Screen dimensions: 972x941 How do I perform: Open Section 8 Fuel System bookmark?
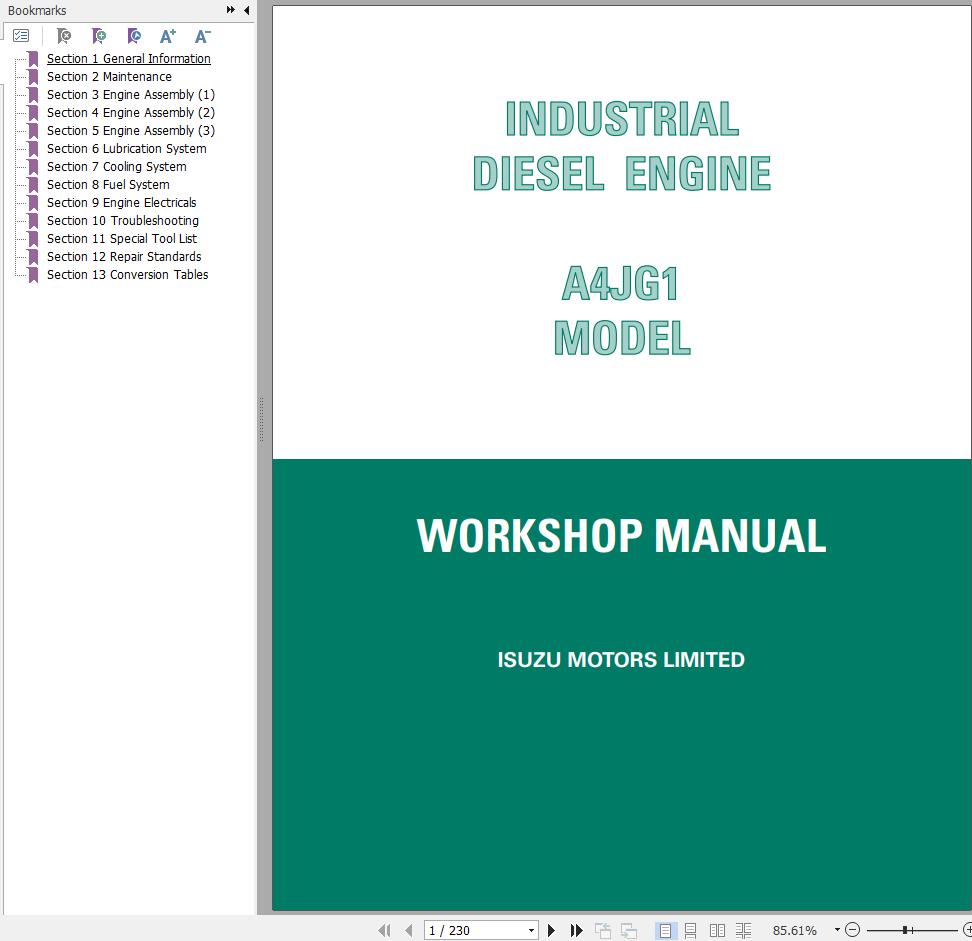click(x=108, y=184)
